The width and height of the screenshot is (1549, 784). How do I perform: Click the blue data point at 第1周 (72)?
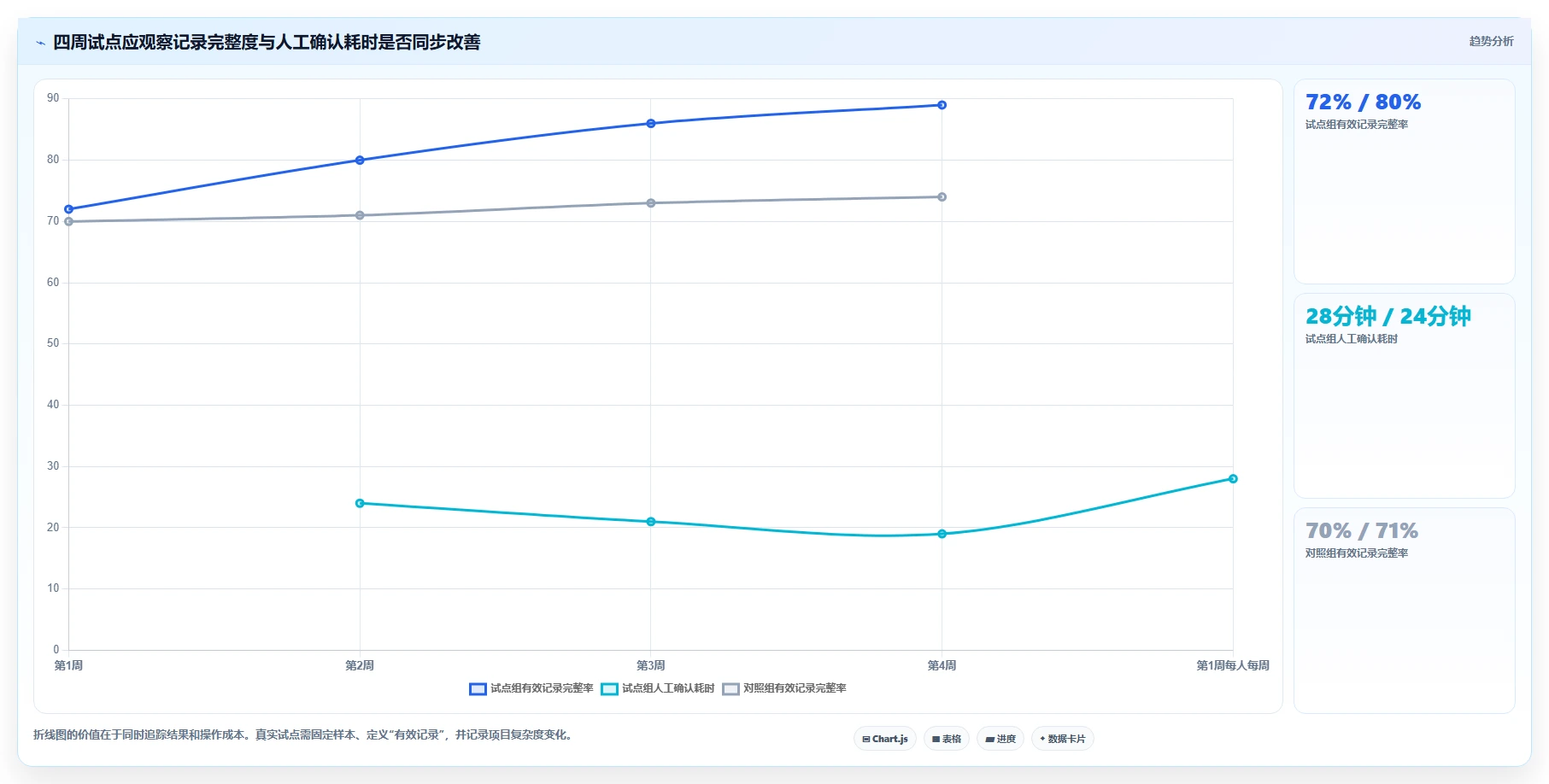tap(69, 209)
